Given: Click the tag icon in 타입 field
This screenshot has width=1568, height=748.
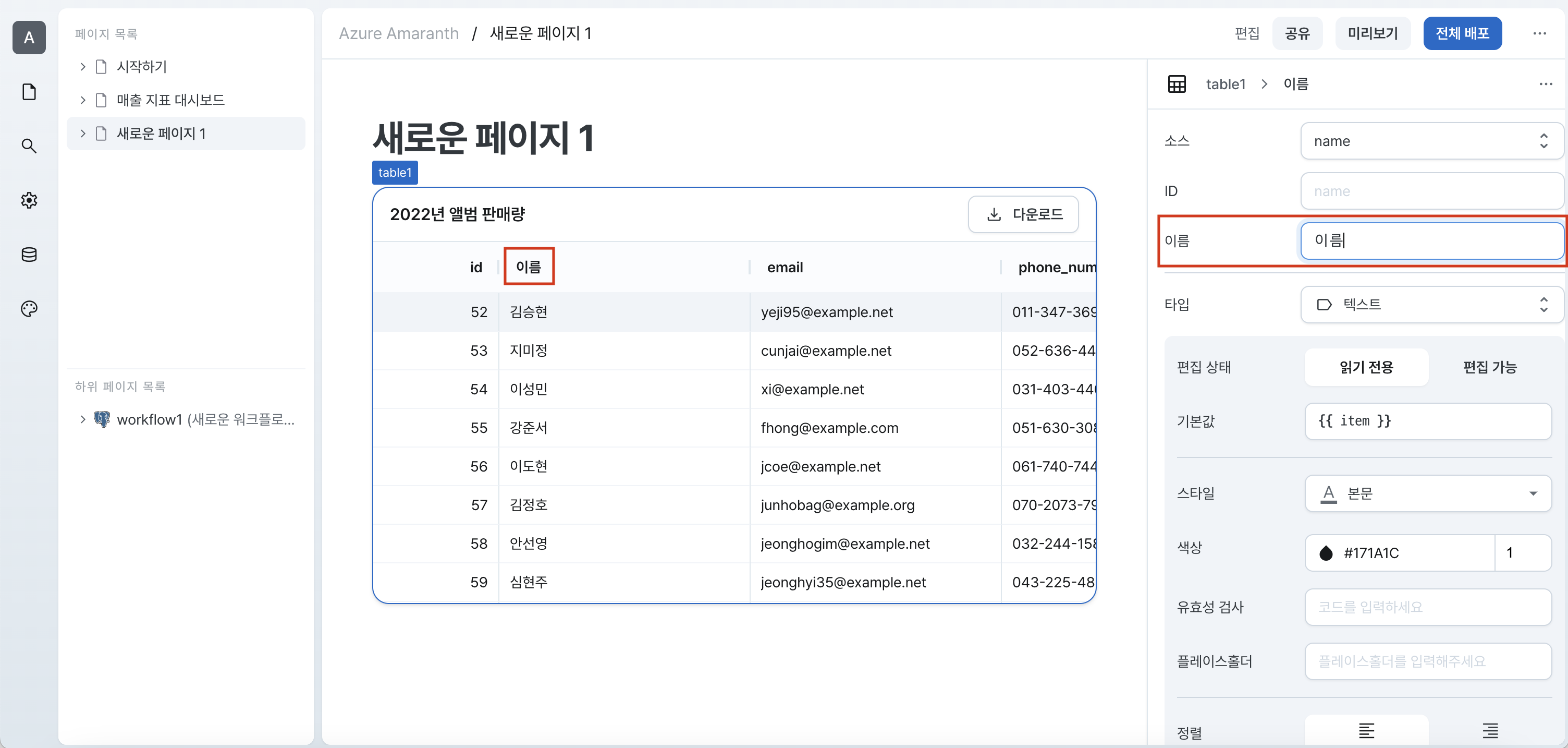Looking at the screenshot, I should [x=1324, y=305].
